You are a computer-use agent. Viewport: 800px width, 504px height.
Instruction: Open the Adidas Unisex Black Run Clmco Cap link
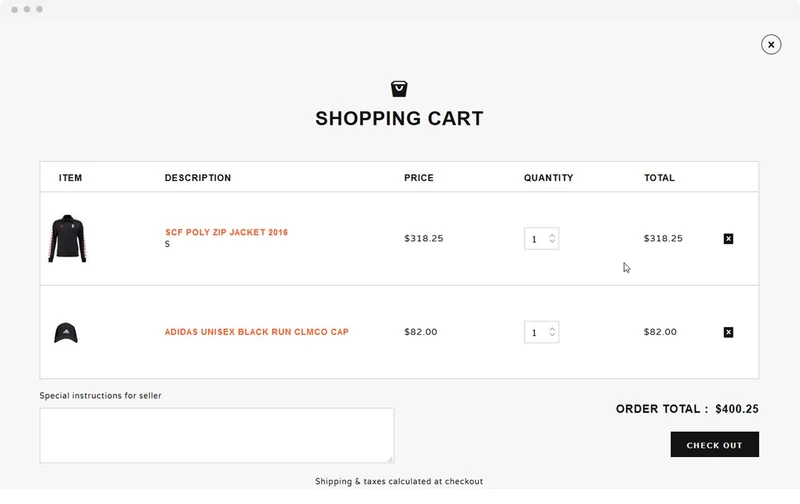(x=257, y=332)
